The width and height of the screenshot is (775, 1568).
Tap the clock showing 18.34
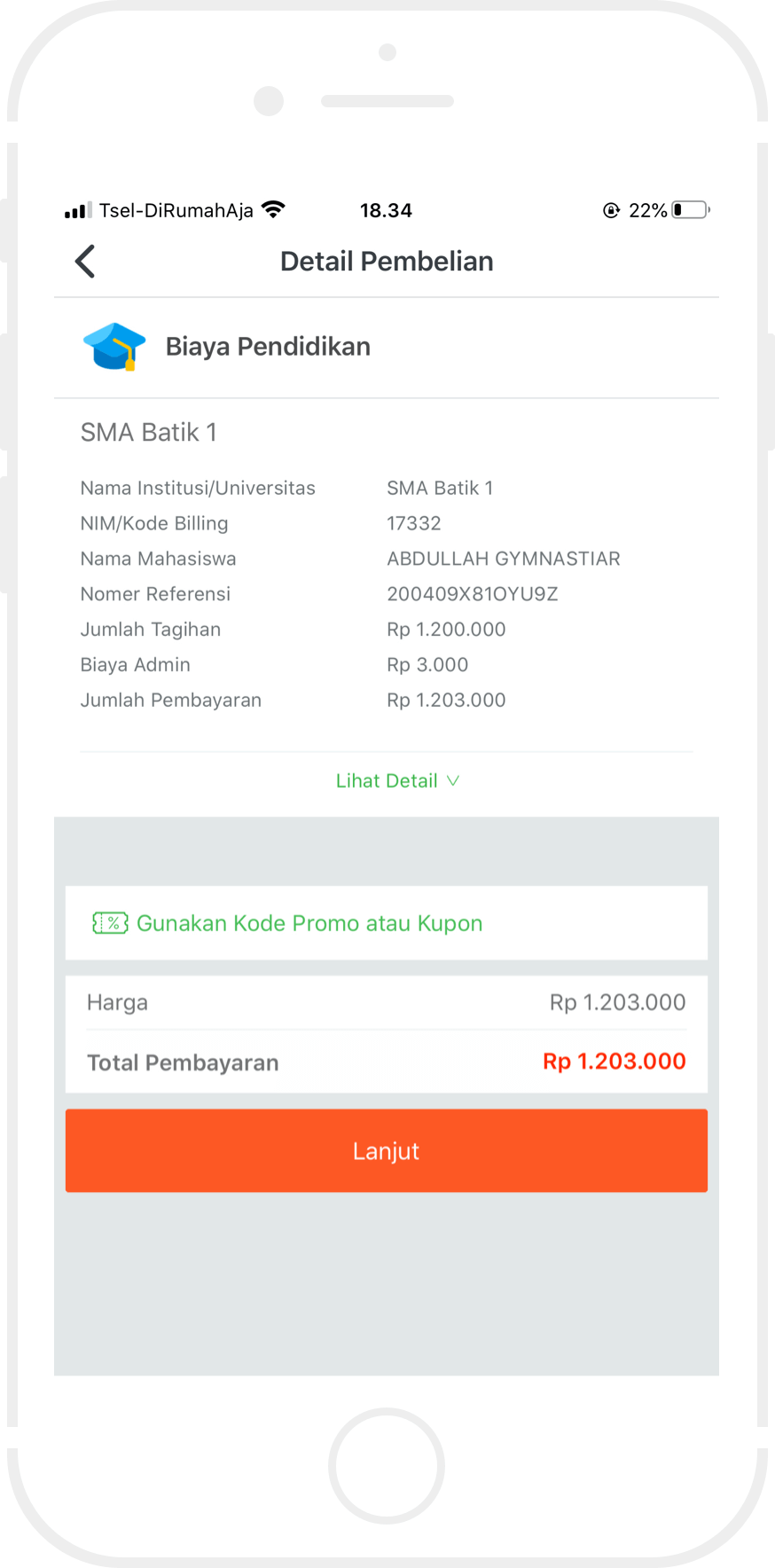point(386,210)
